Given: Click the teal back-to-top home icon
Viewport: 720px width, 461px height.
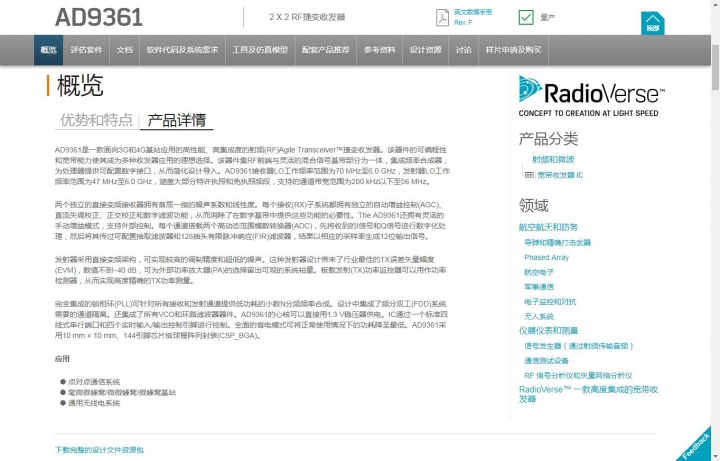Looking at the screenshot, I should coord(652,23).
